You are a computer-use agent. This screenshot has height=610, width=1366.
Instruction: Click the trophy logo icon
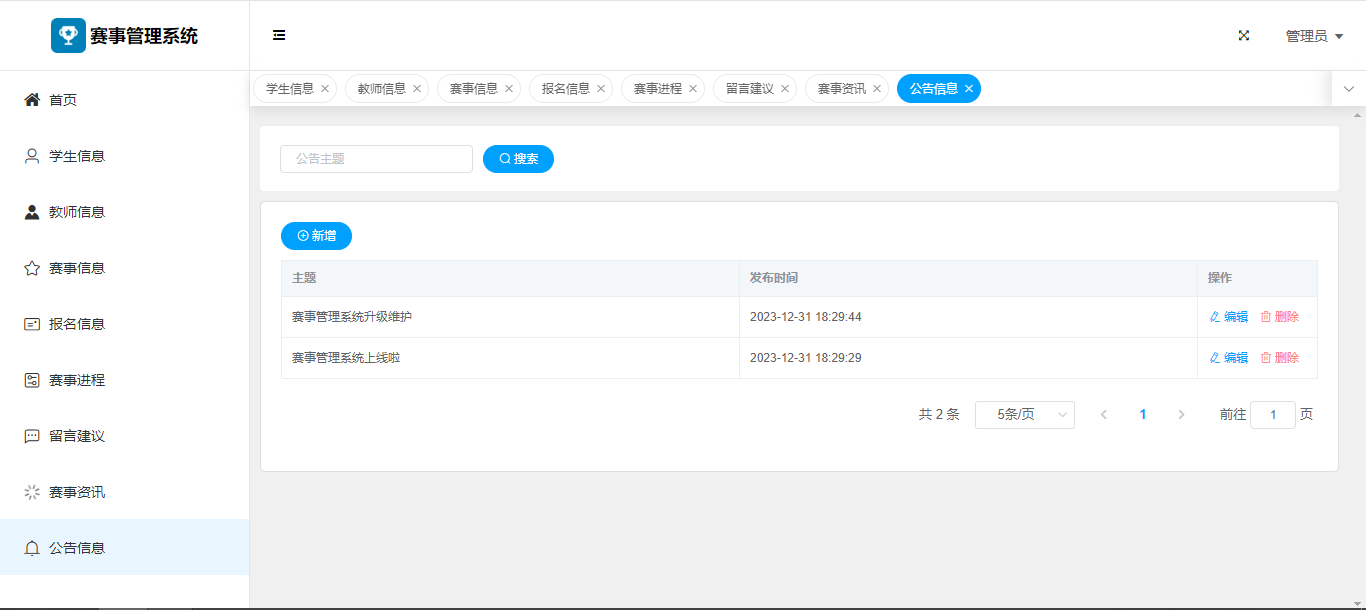click(68, 35)
